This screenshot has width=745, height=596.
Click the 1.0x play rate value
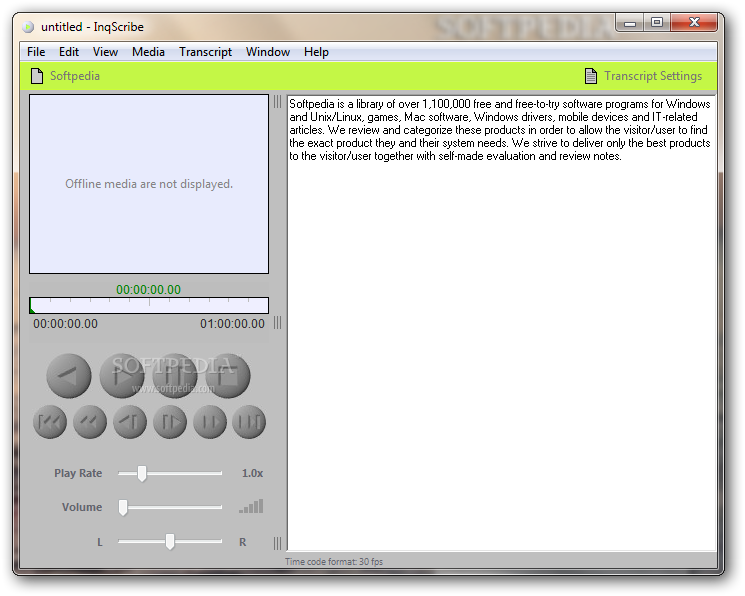252,473
